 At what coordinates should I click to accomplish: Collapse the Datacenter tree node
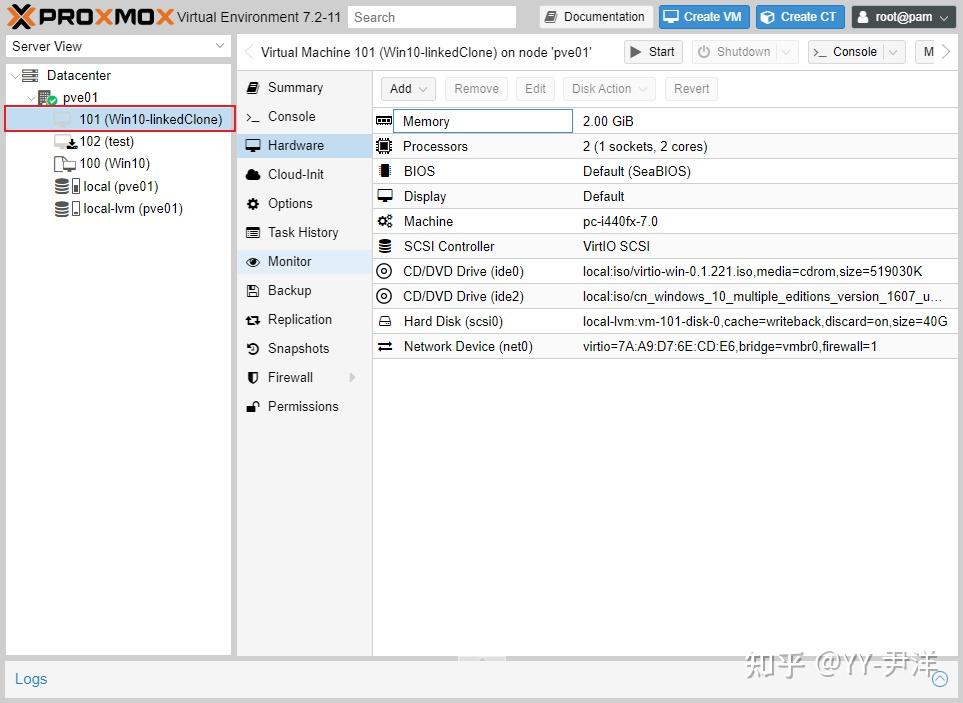(x=15, y=76)
